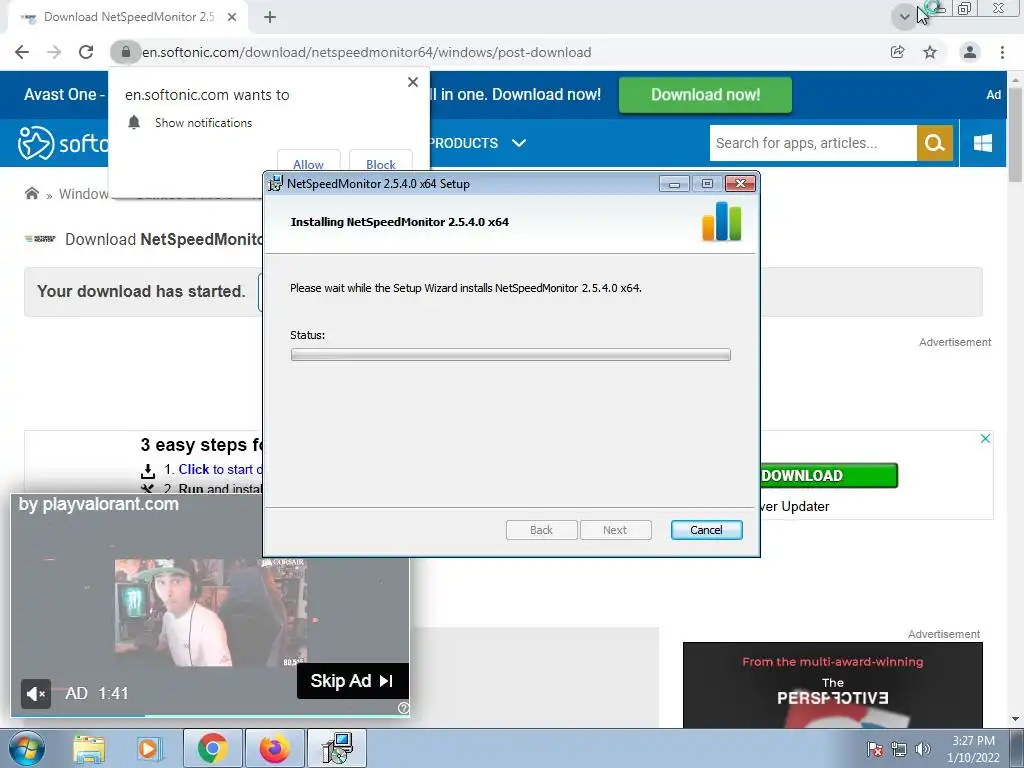Click the green Download now! ad button
The image size is (1024, 768).
705,95
